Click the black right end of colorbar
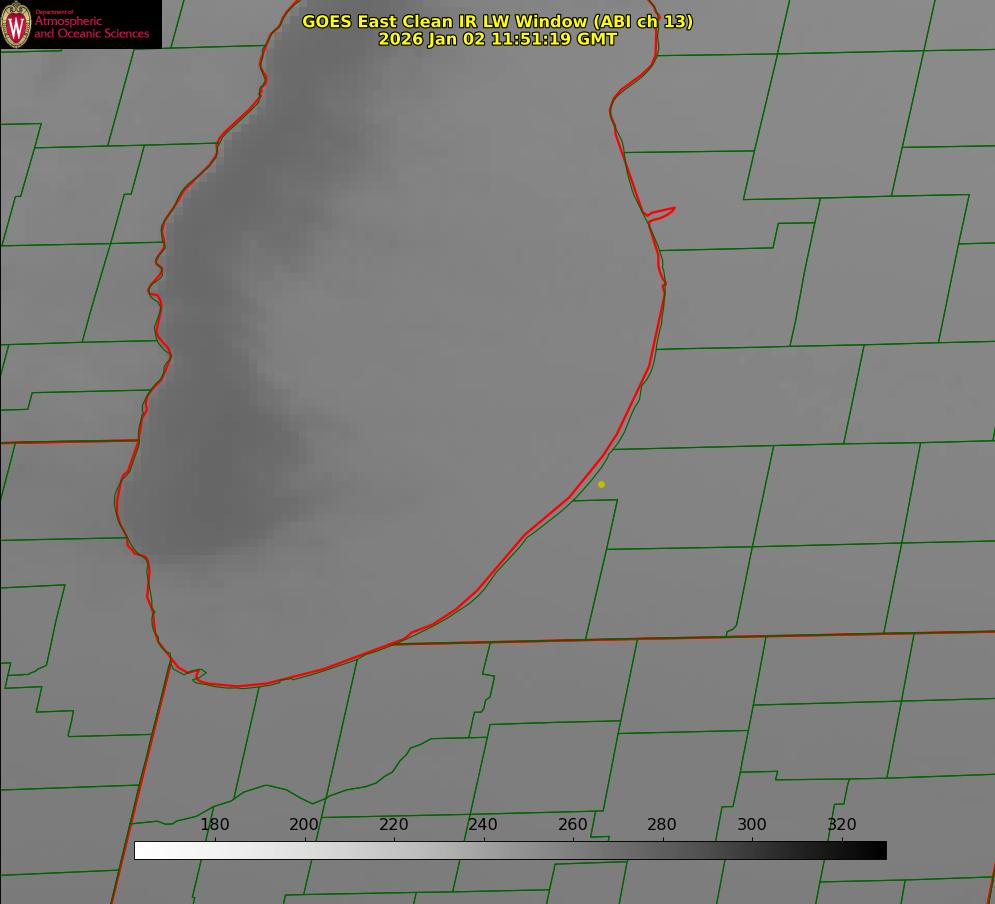The image size is (995, 904). (880, 850)
